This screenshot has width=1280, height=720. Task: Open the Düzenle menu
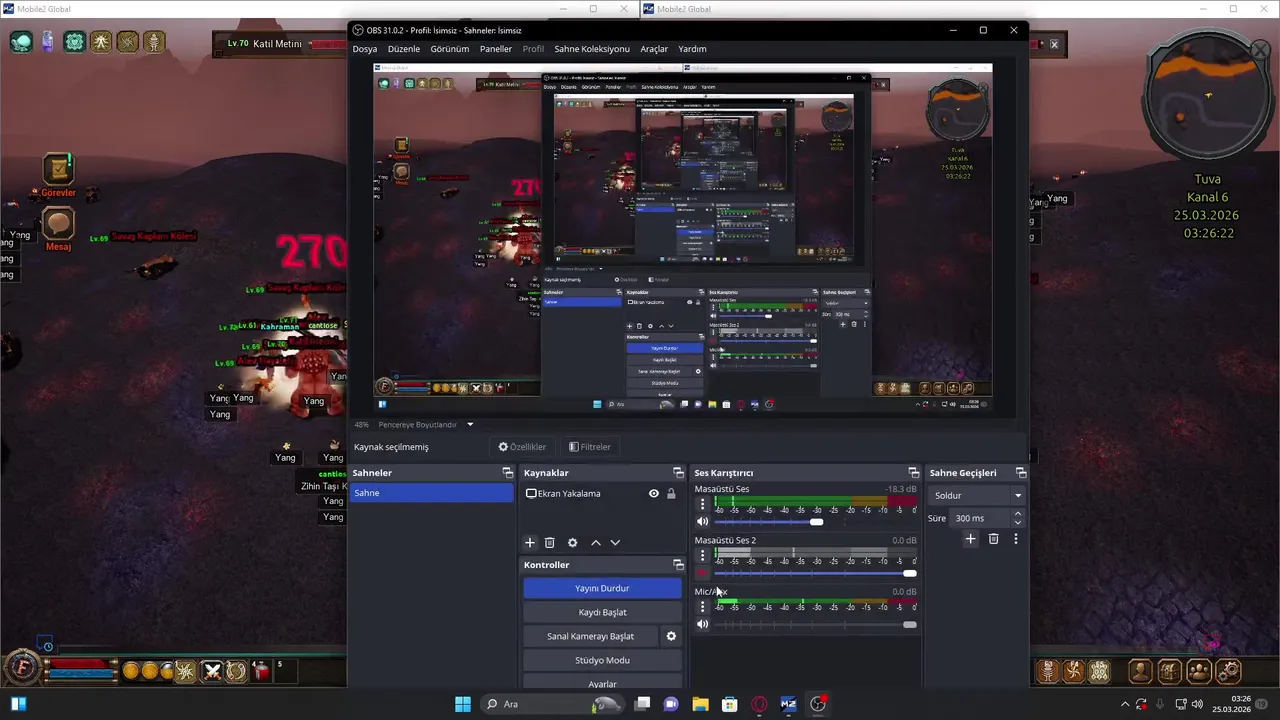404,49
